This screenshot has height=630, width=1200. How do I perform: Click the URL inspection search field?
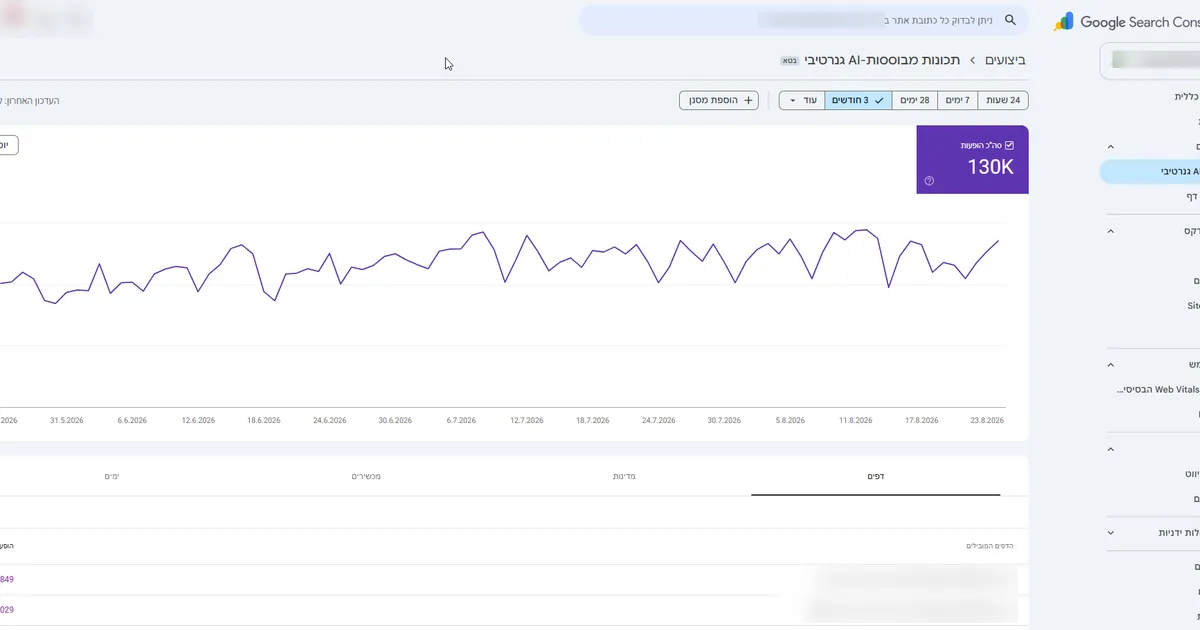click(804, 20)
